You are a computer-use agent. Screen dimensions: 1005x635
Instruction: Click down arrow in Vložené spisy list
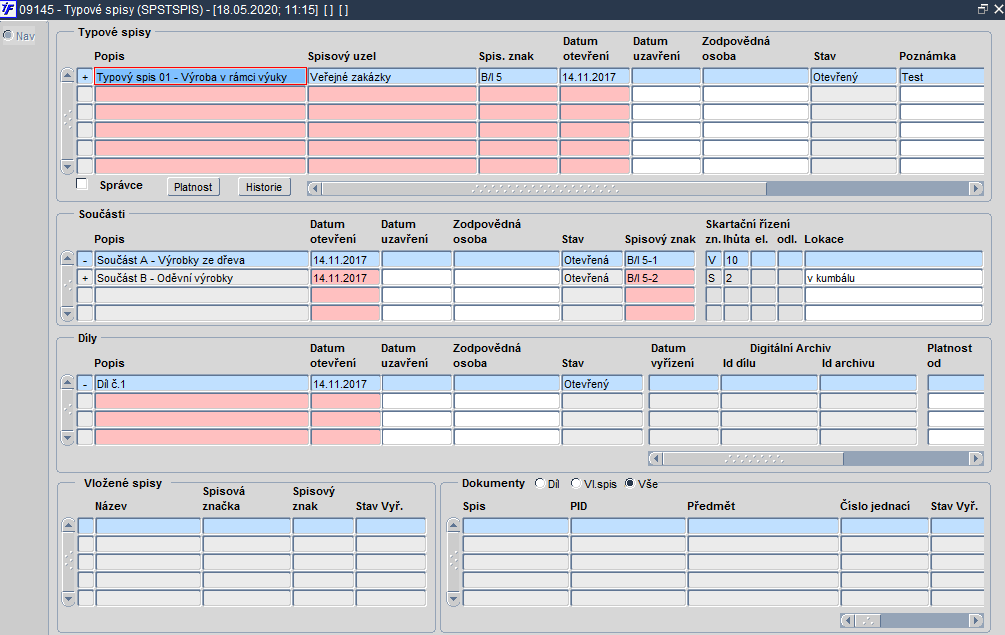click(x=68, y=599)
